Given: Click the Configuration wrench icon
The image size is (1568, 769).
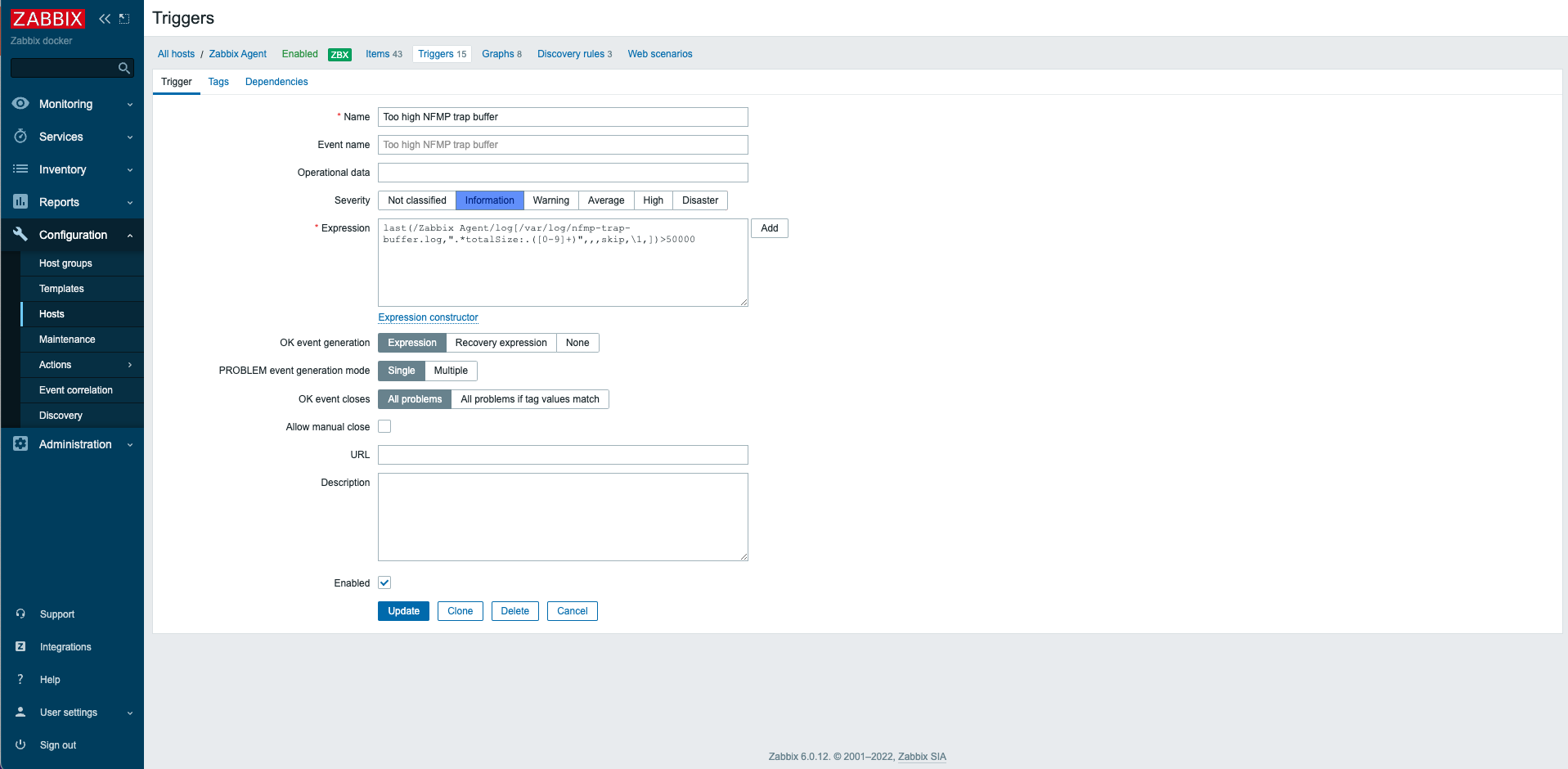Looking at the screenshot, I should (x=20, y=235).
